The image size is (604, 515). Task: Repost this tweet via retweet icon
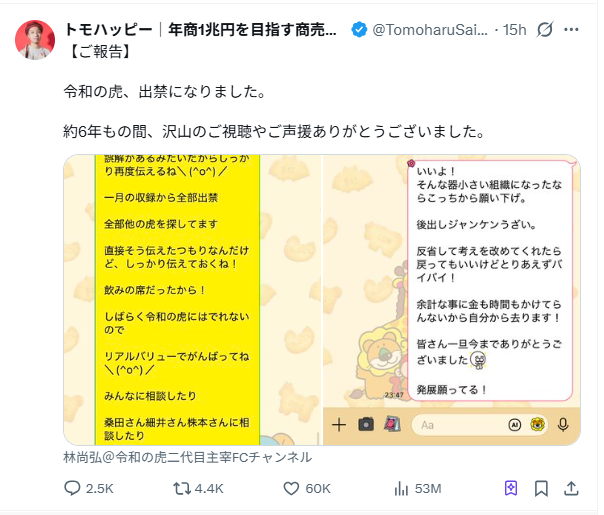(x=182, y=488)
